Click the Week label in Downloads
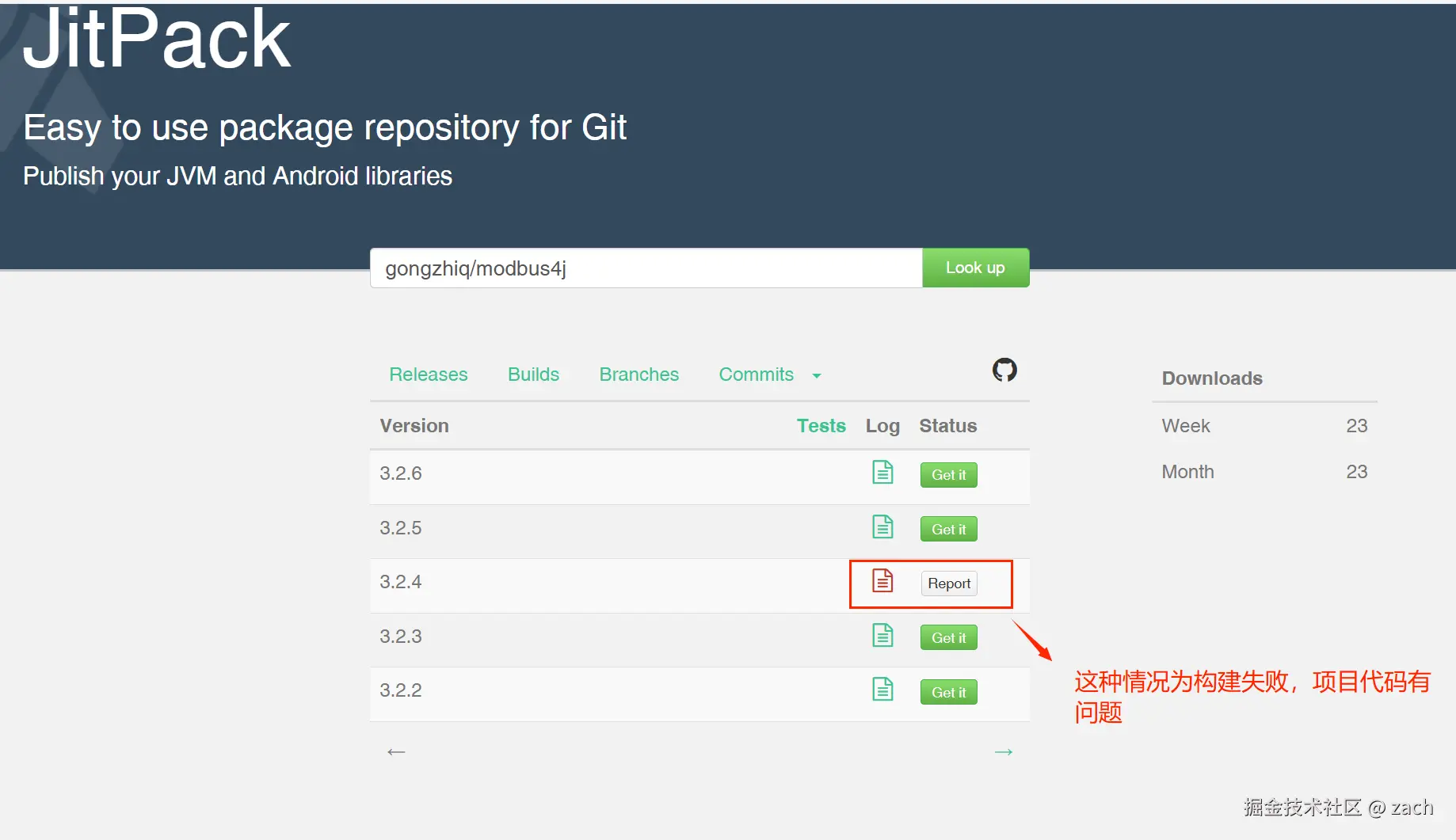1456x840 pixels. [1186, 426]
